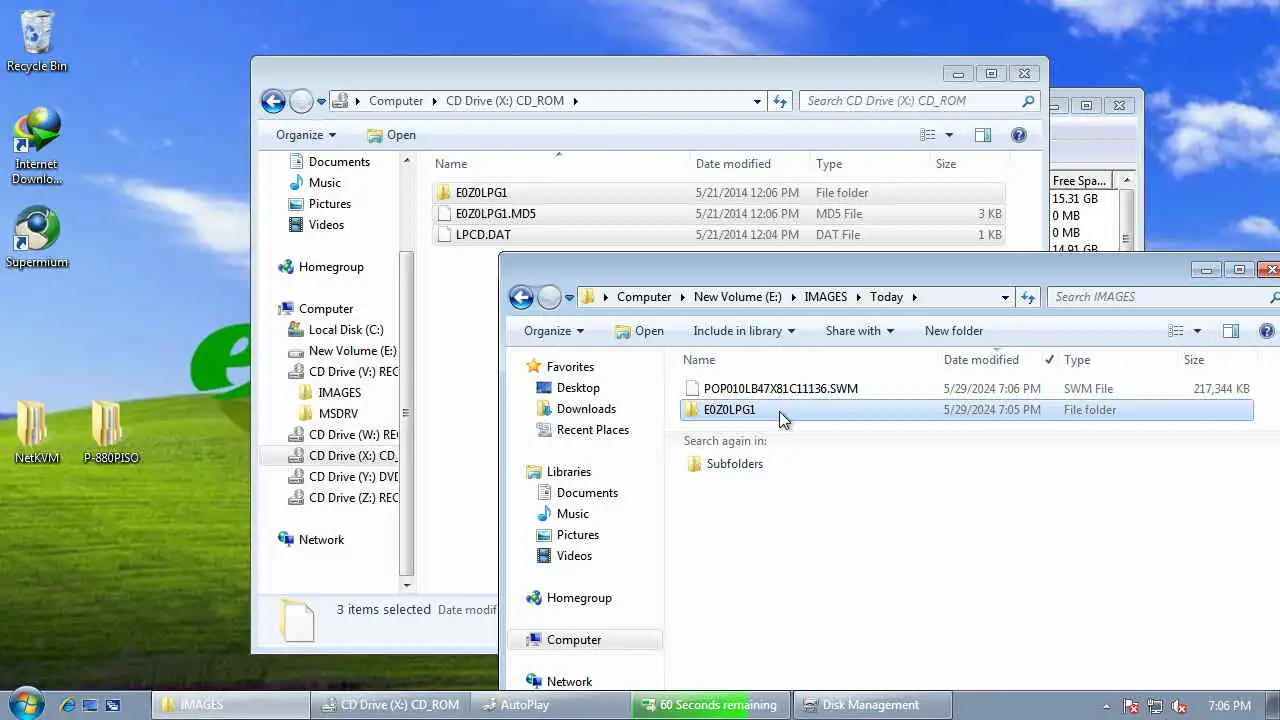
Task: Open the address history dropdown in the IMAGES window
Action: tap(1005, 297)
